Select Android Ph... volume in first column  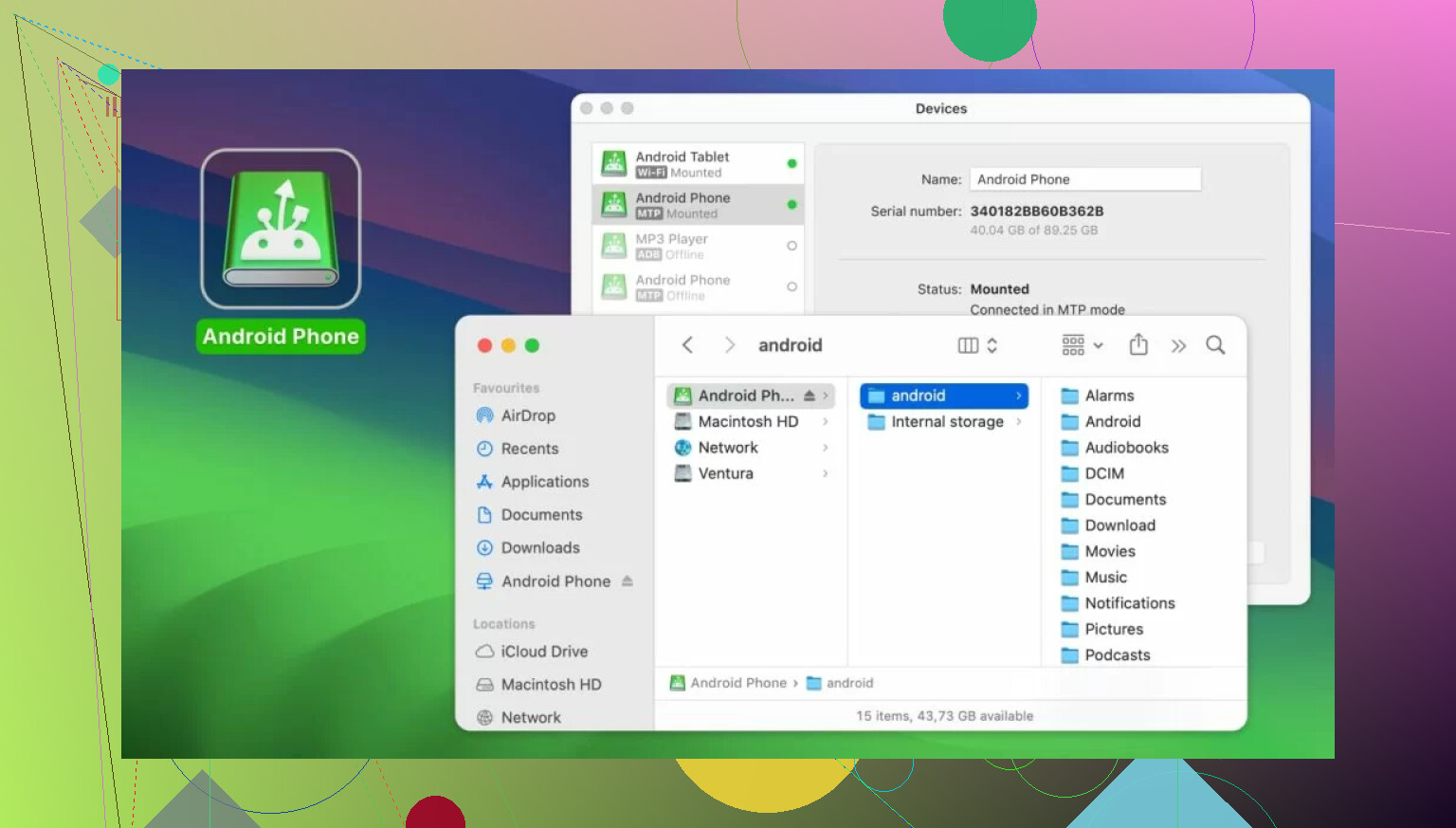pyautogui.click(x=751, y=396)
